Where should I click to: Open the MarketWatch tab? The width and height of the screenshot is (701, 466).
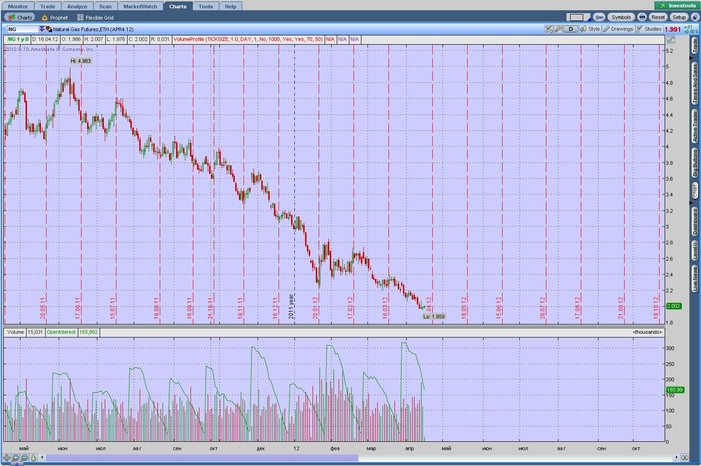[x=140, y=6]
